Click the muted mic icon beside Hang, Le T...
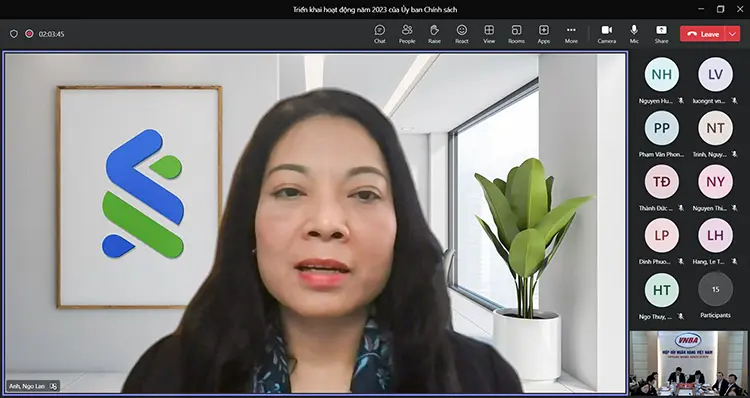The height and width of the screenshot is (398, 750). point(735,262)
